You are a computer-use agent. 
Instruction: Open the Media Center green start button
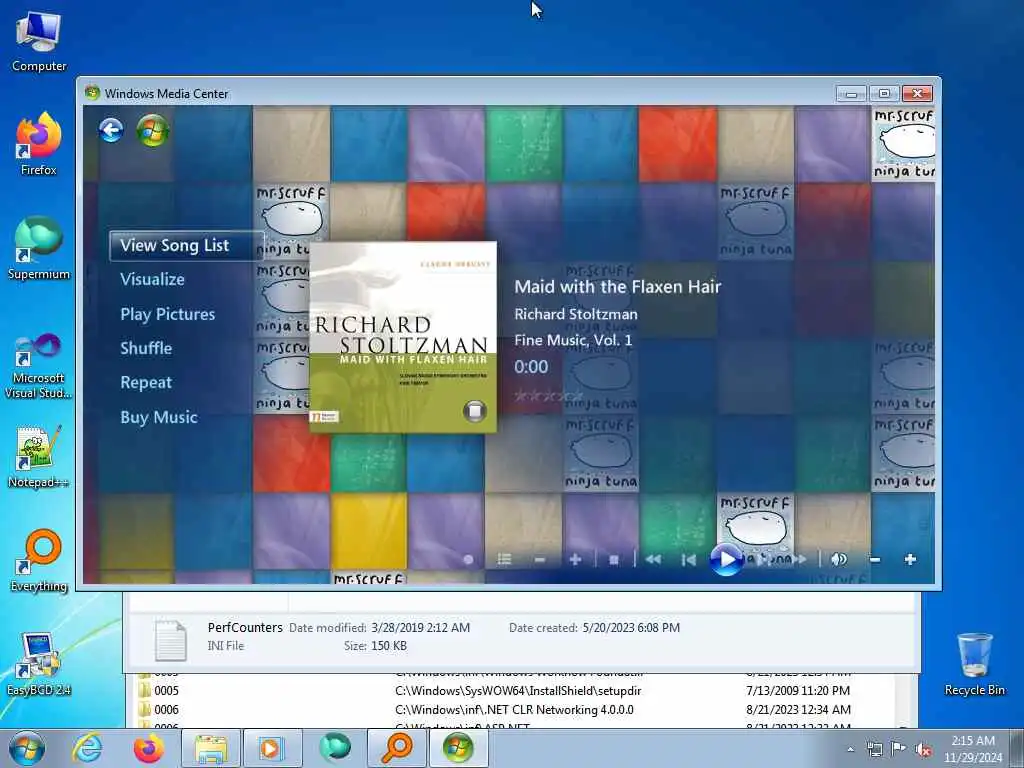[153, 130]
